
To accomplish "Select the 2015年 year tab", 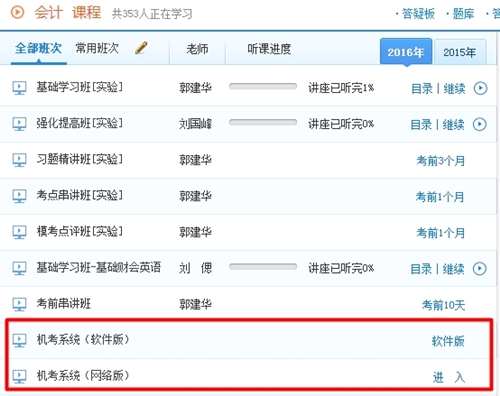I will tap(460, 52).
